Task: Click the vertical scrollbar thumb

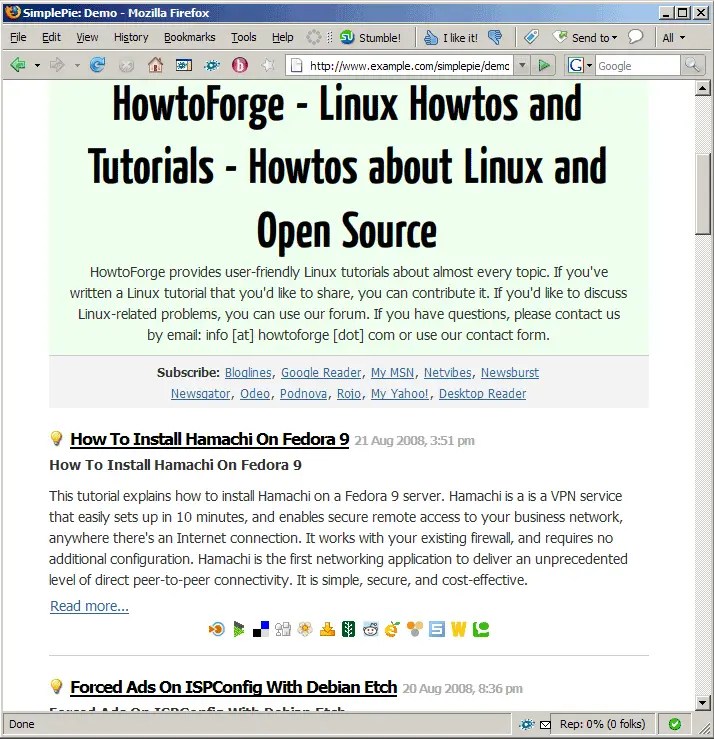Action: [x=703, y=194]
